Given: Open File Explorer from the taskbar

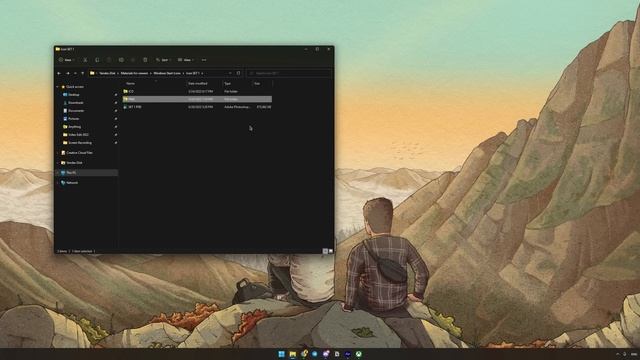Looking at the screenshot, I should [293, 354].
